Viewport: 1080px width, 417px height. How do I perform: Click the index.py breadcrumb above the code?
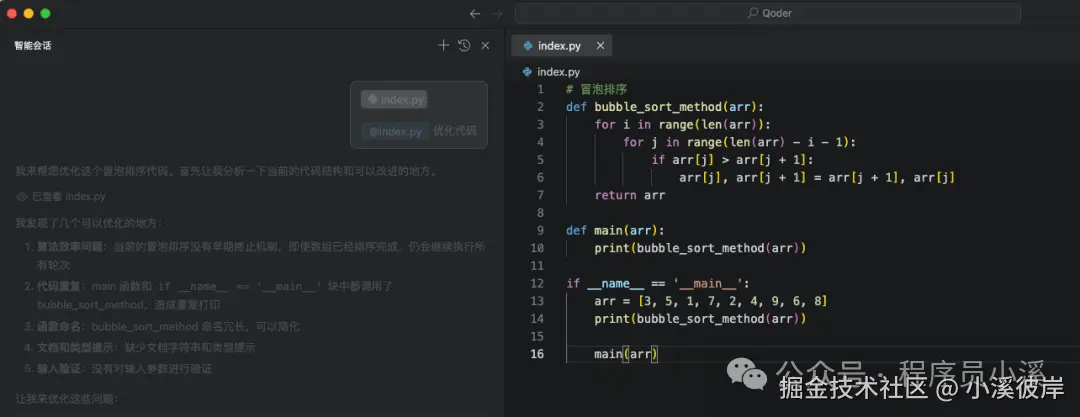pyautogui.click(x=559, y=72)
